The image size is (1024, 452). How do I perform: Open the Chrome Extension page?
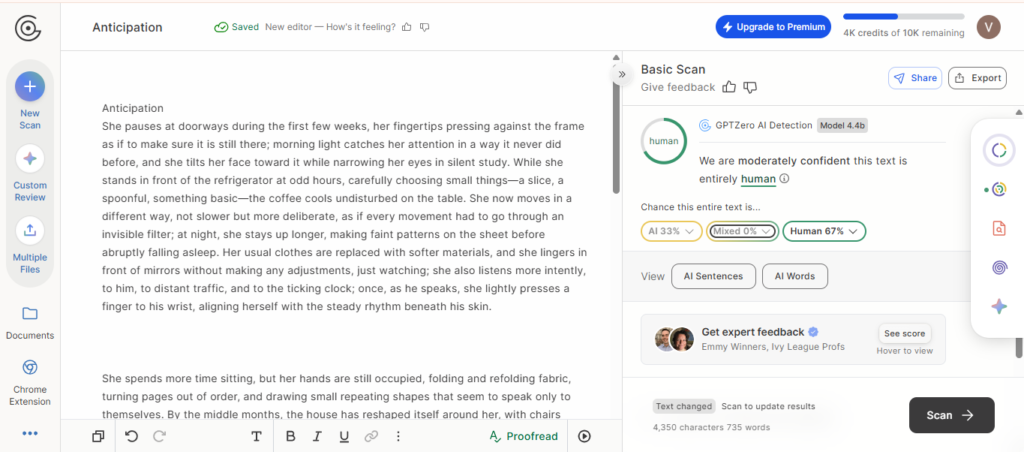point(30,367)
